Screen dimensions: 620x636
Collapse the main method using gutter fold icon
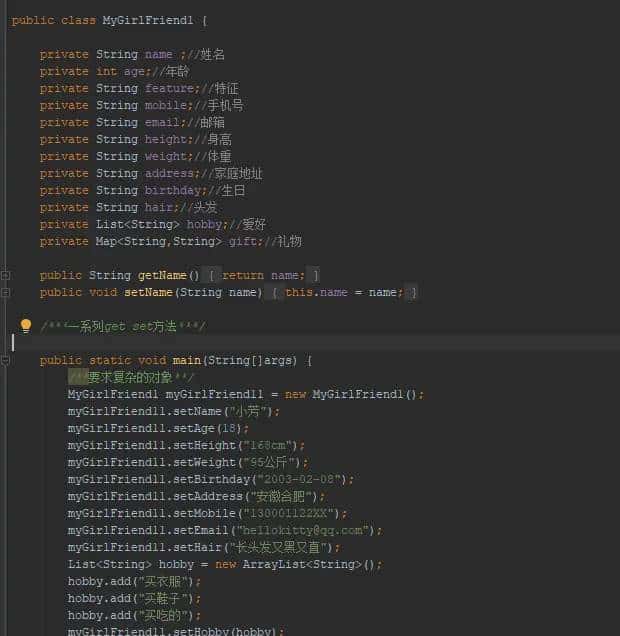(6, 360)
